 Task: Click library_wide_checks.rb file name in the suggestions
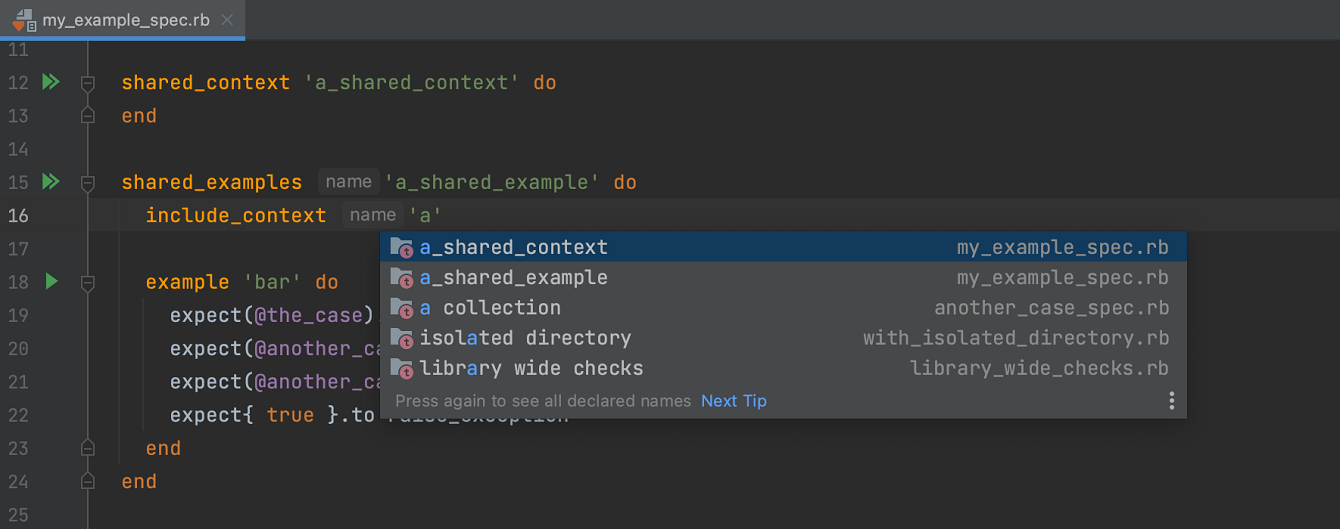tap(1039, 369)
